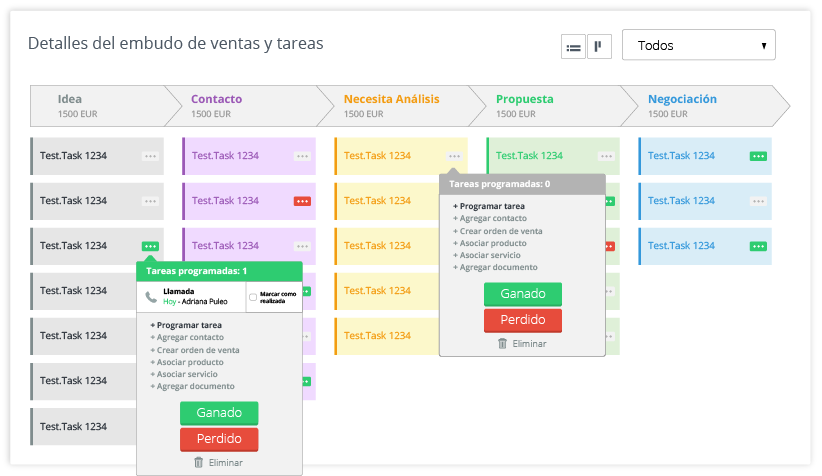Image resolution: width=822 pixels, height=476 pixels.
Task: Click Ganado button in green-header popup
Action: click(x=219, y=413)
